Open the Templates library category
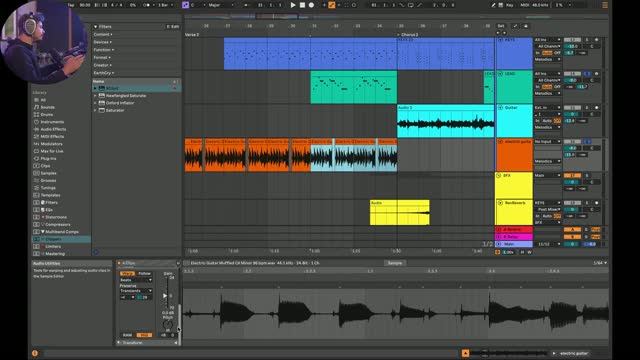The image size is (640, 360). (x=50, y=195)
